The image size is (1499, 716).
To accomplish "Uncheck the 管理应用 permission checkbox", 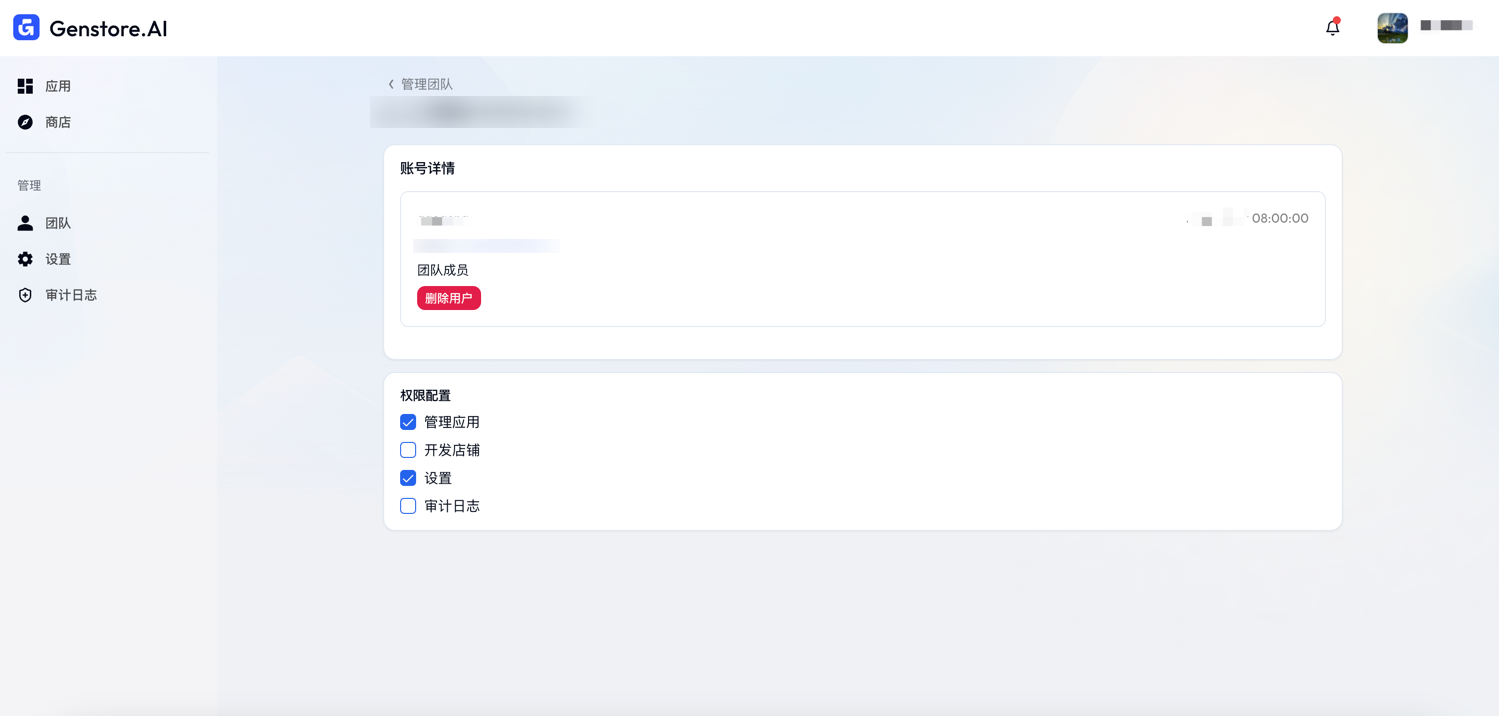I will (x=408, y=422).
